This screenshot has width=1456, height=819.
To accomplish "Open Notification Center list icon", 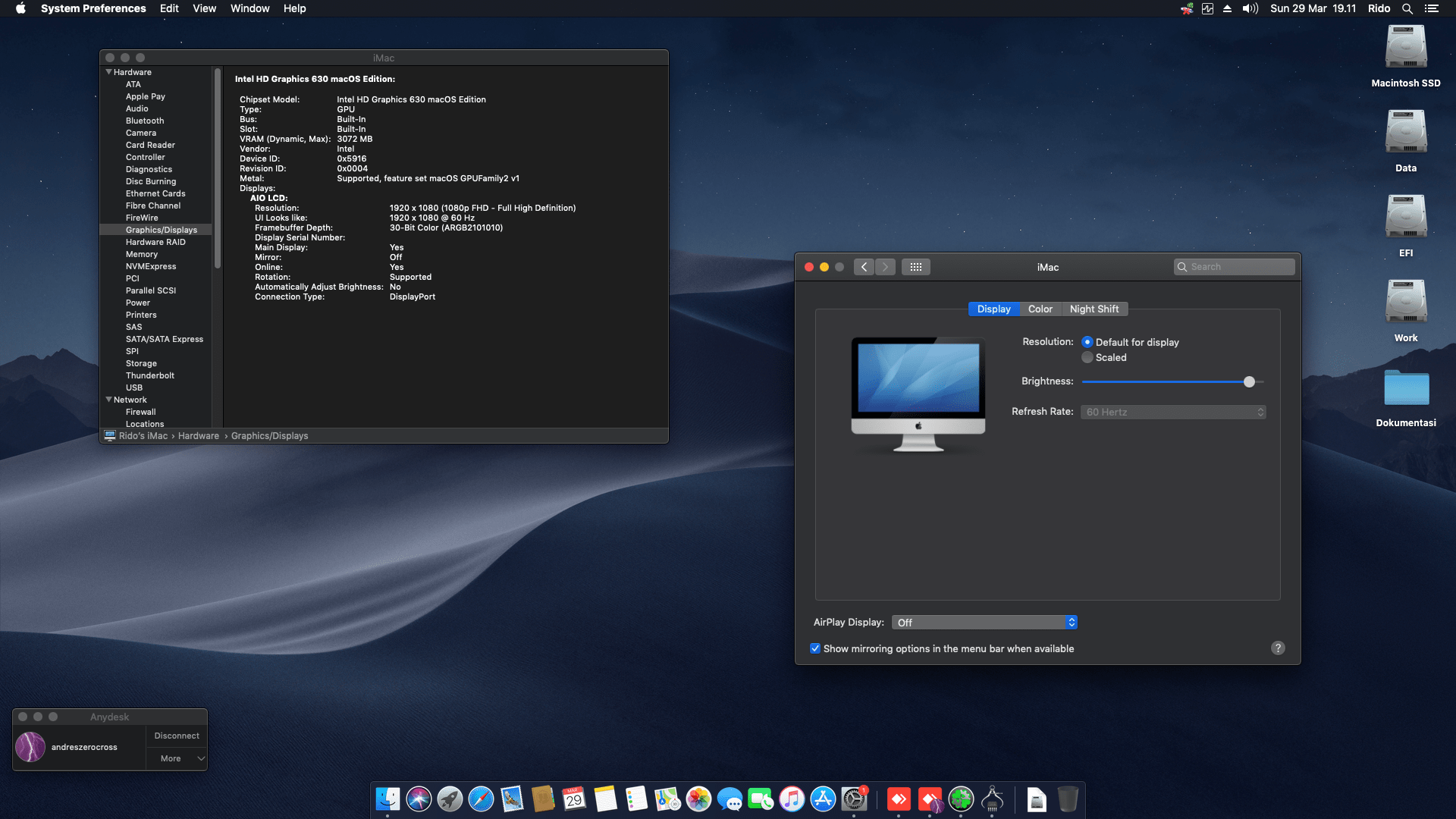I will tap(1431, 8).
